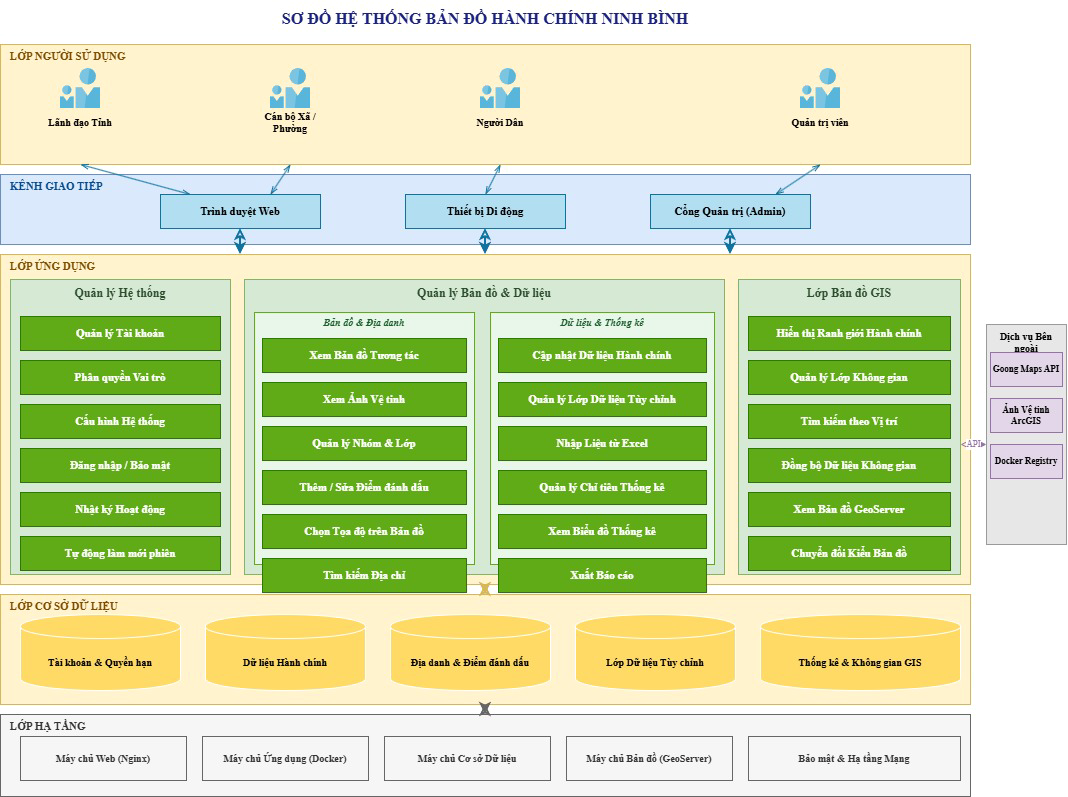Click the double arrow below Trình duyệt Web
The width and height of the screenshot is (1068, 797).
click(240, 241)
